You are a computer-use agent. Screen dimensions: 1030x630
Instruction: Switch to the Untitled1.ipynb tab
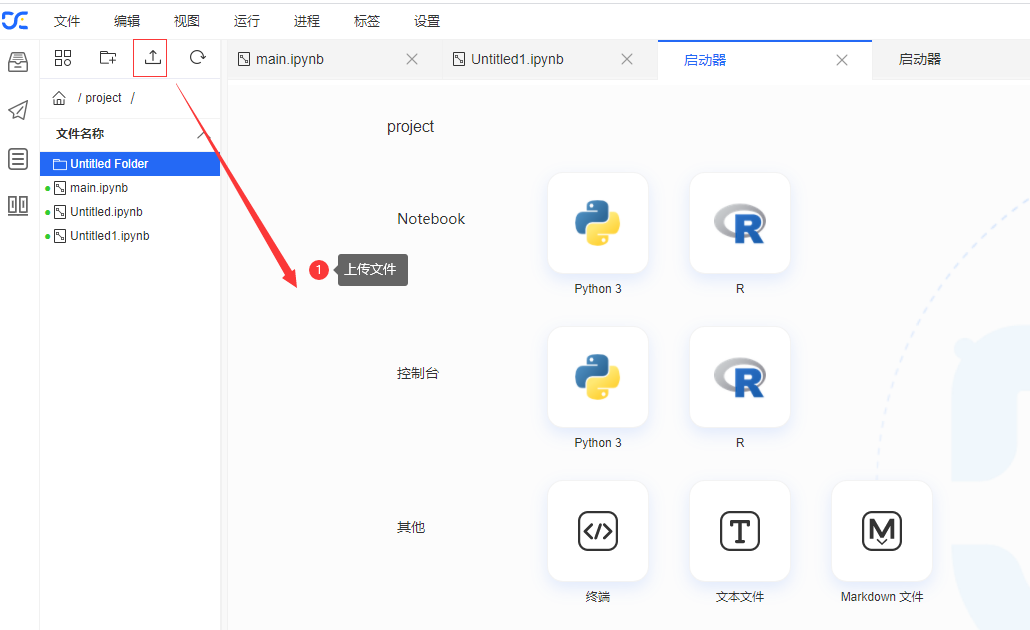pyautogui.click(x=550, y=60)
